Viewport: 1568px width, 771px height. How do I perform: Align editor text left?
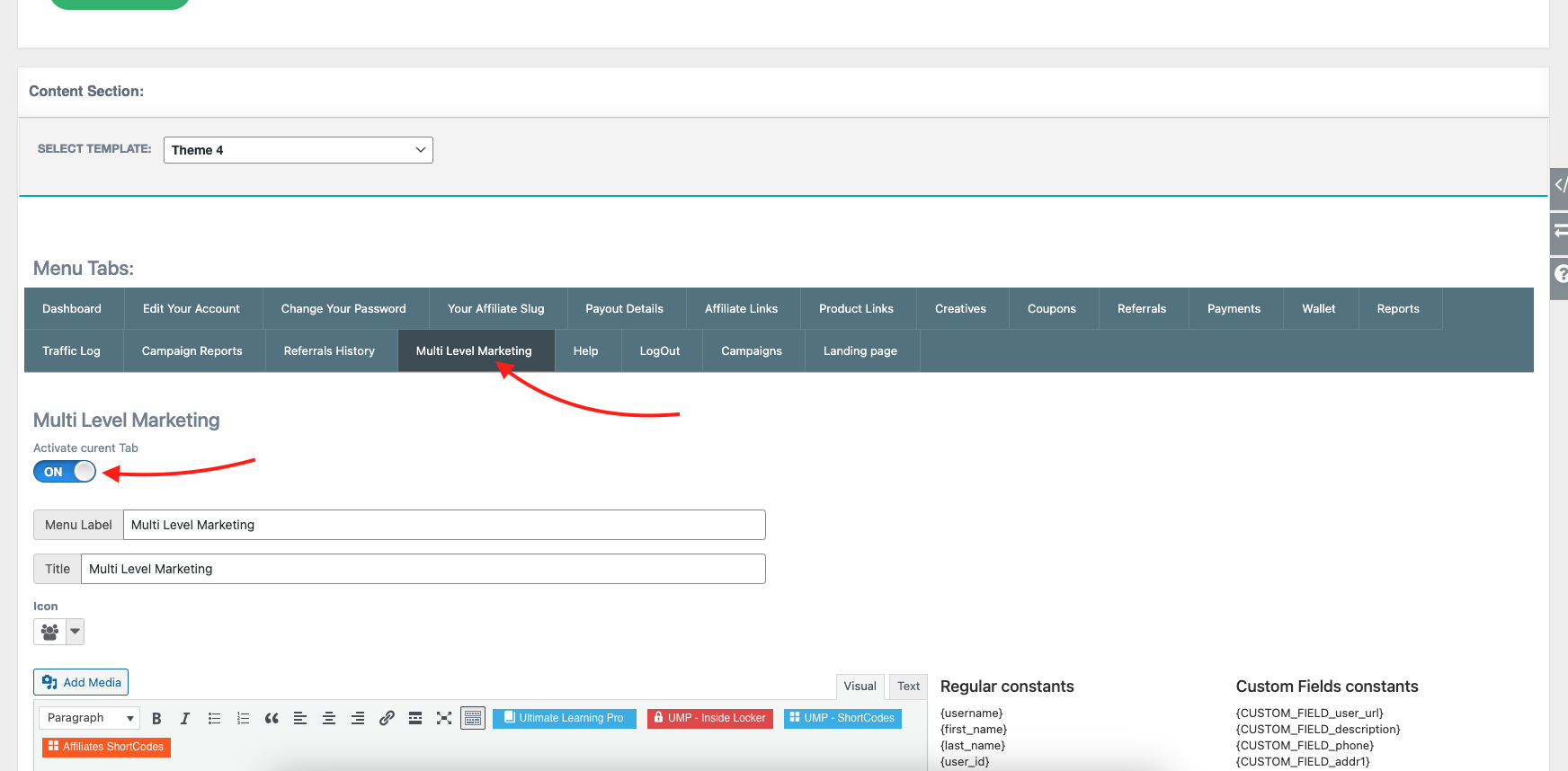click(300, 718)
